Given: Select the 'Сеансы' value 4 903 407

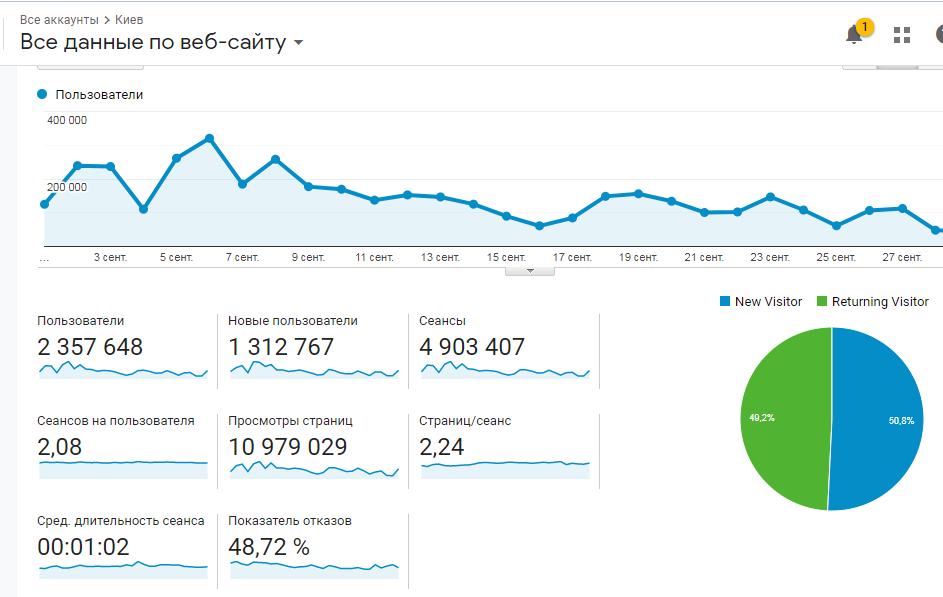Looking at the screenshot, I should (x=472, y=347).
